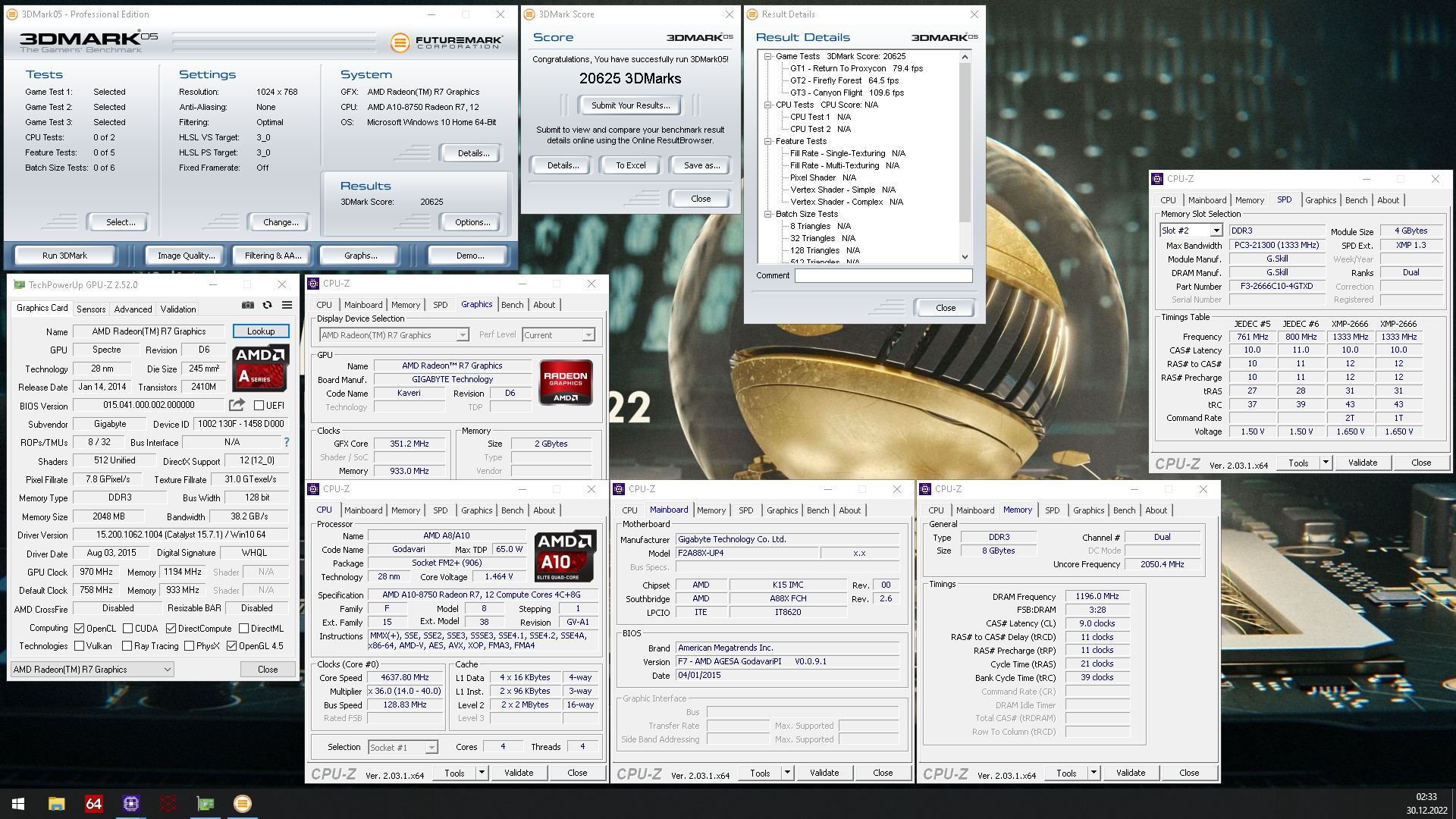Collapse Batch Size Tests tree node
This screenshot has height=819, width=1456.
(767, 214)
